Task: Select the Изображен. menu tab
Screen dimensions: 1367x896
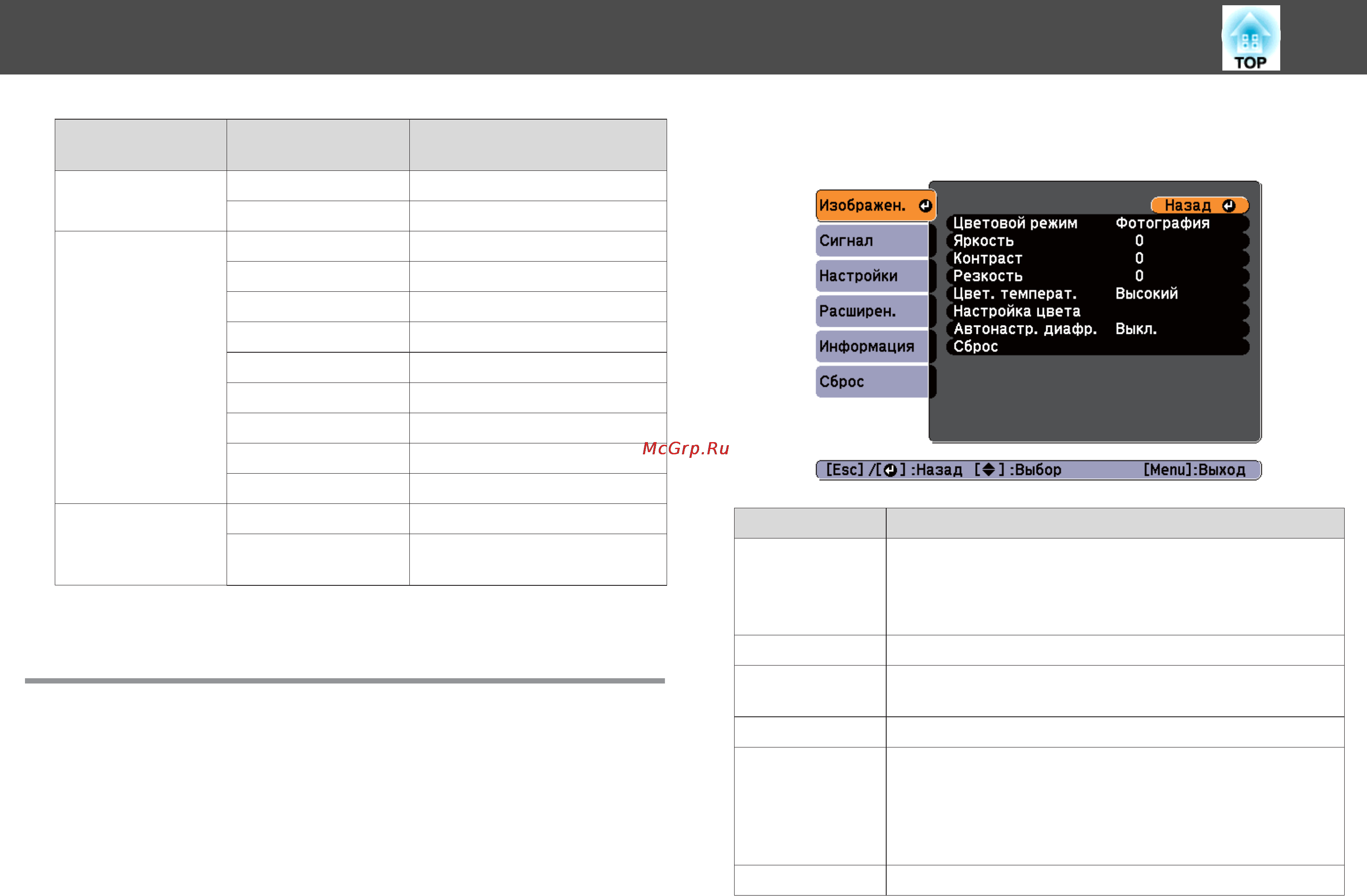Action: [x=876, y=205]
